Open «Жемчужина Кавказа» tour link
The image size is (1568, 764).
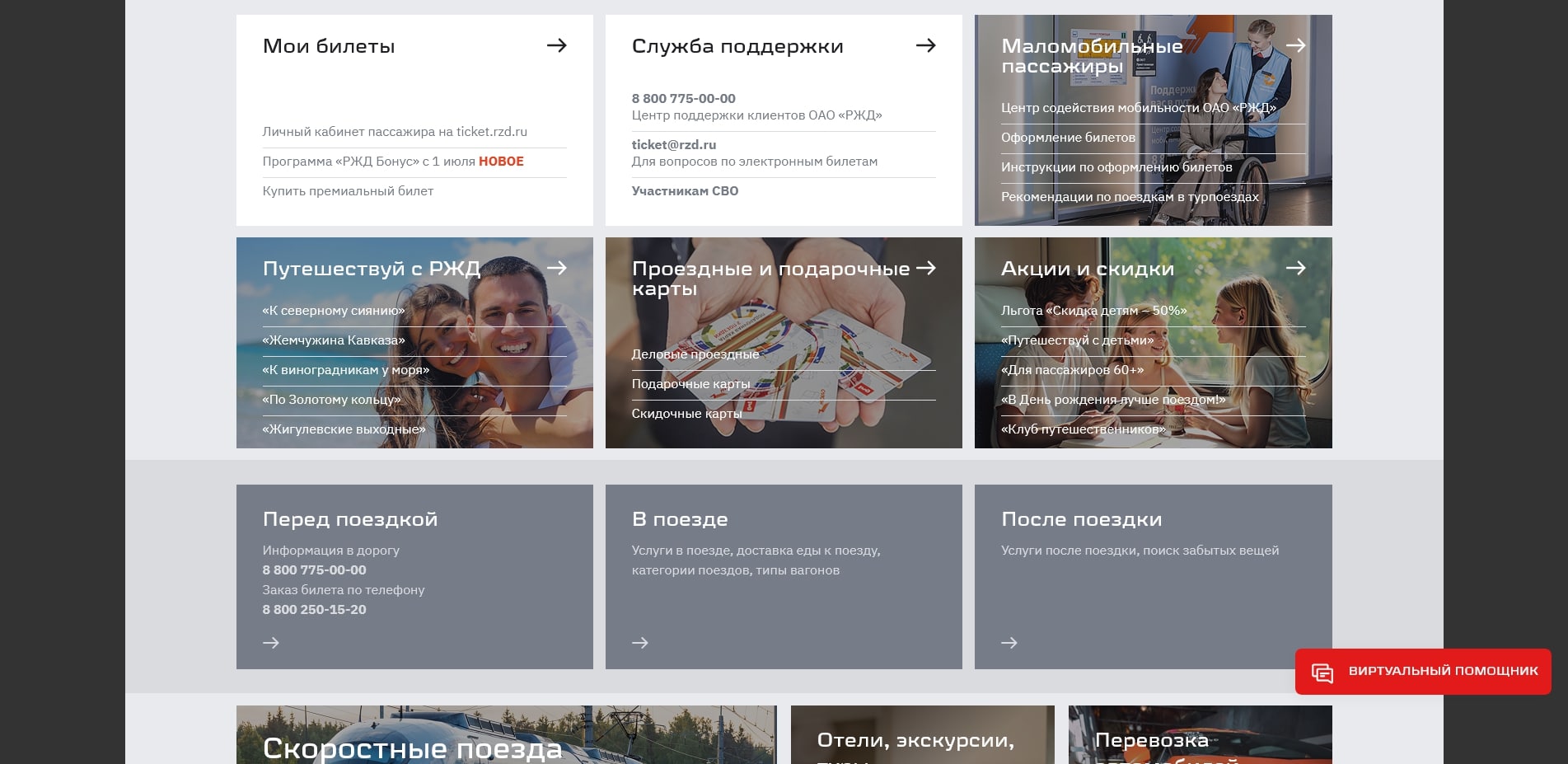tap(334, 340)
